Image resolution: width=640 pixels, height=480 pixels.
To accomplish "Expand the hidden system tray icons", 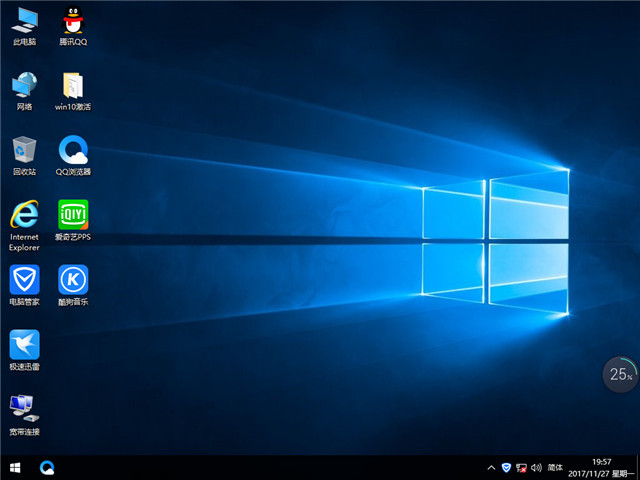I will pyautogui.click(x=490, y=467).
